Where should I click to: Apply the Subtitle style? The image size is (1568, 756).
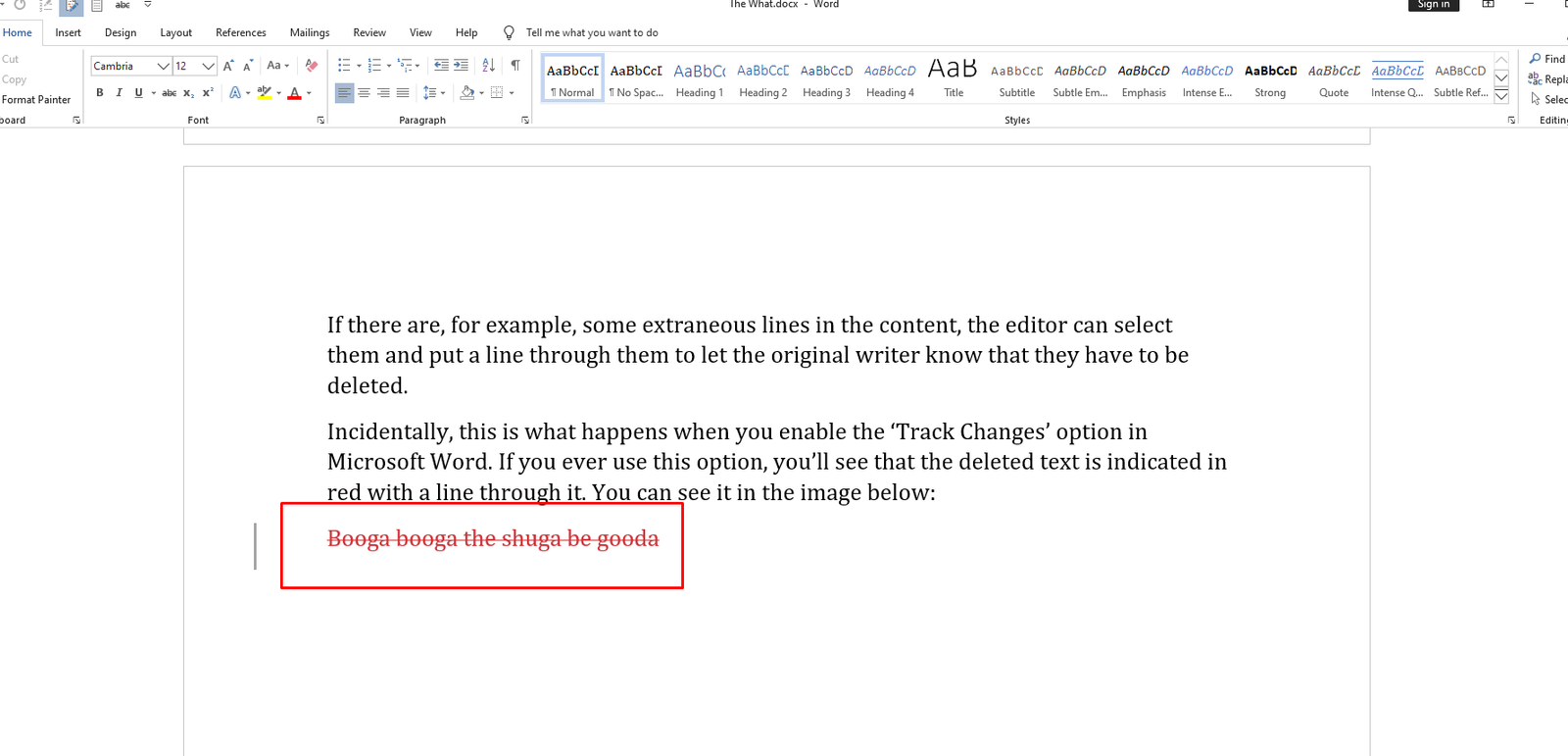(x=1017, y=78)
